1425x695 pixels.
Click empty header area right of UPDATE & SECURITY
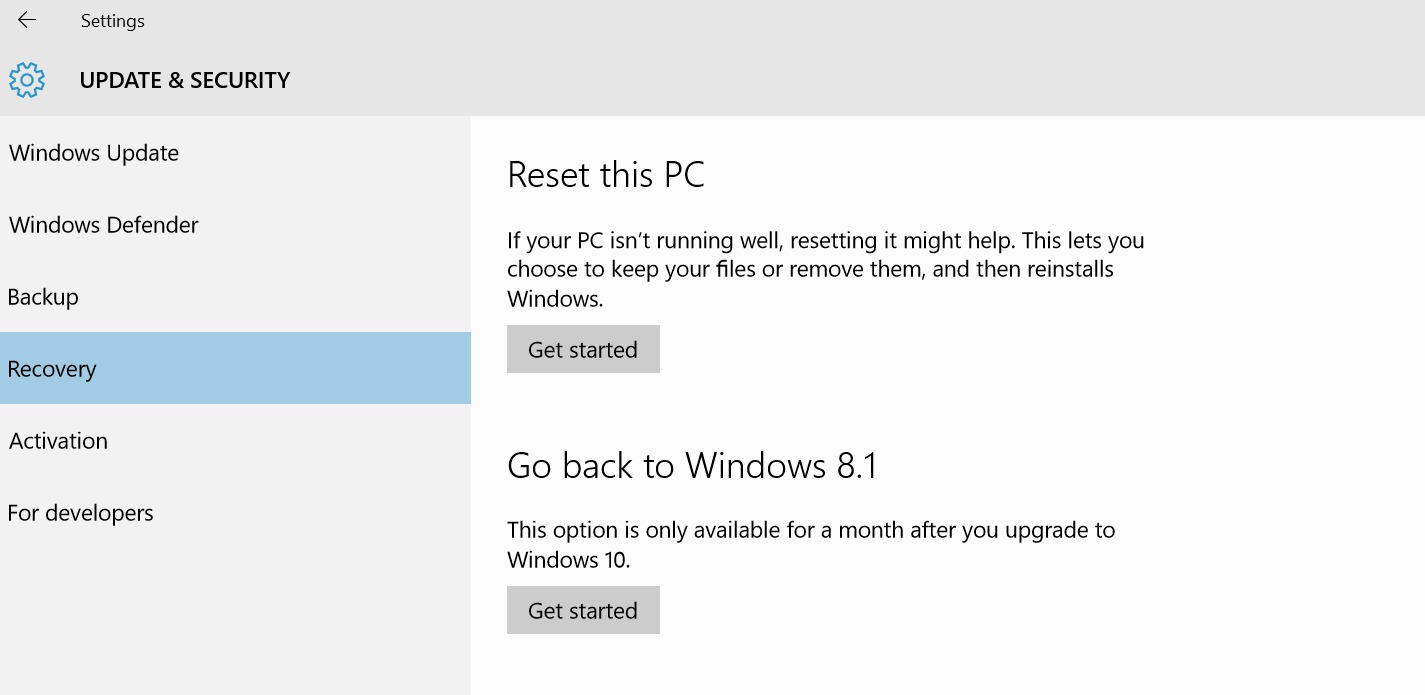(800, 80)
